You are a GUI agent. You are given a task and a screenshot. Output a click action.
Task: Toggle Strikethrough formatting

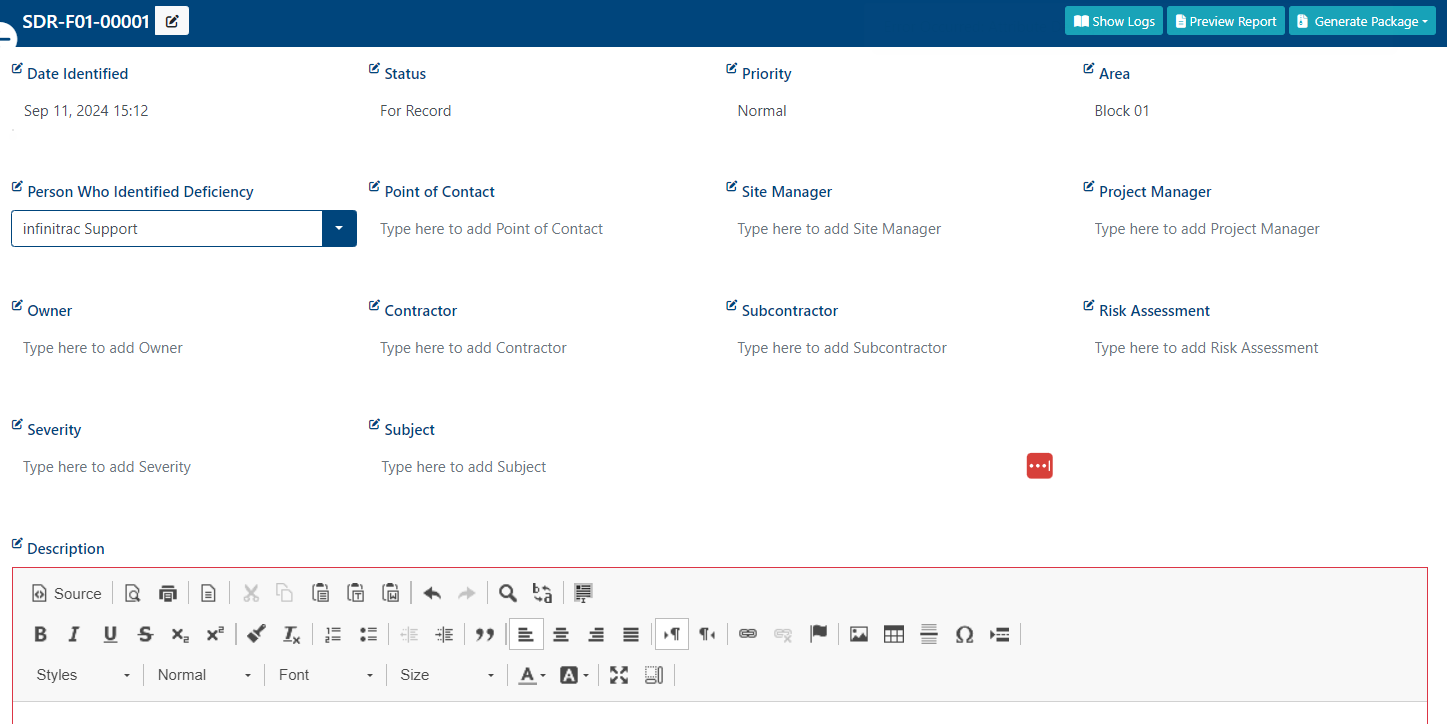click(145, 634)
